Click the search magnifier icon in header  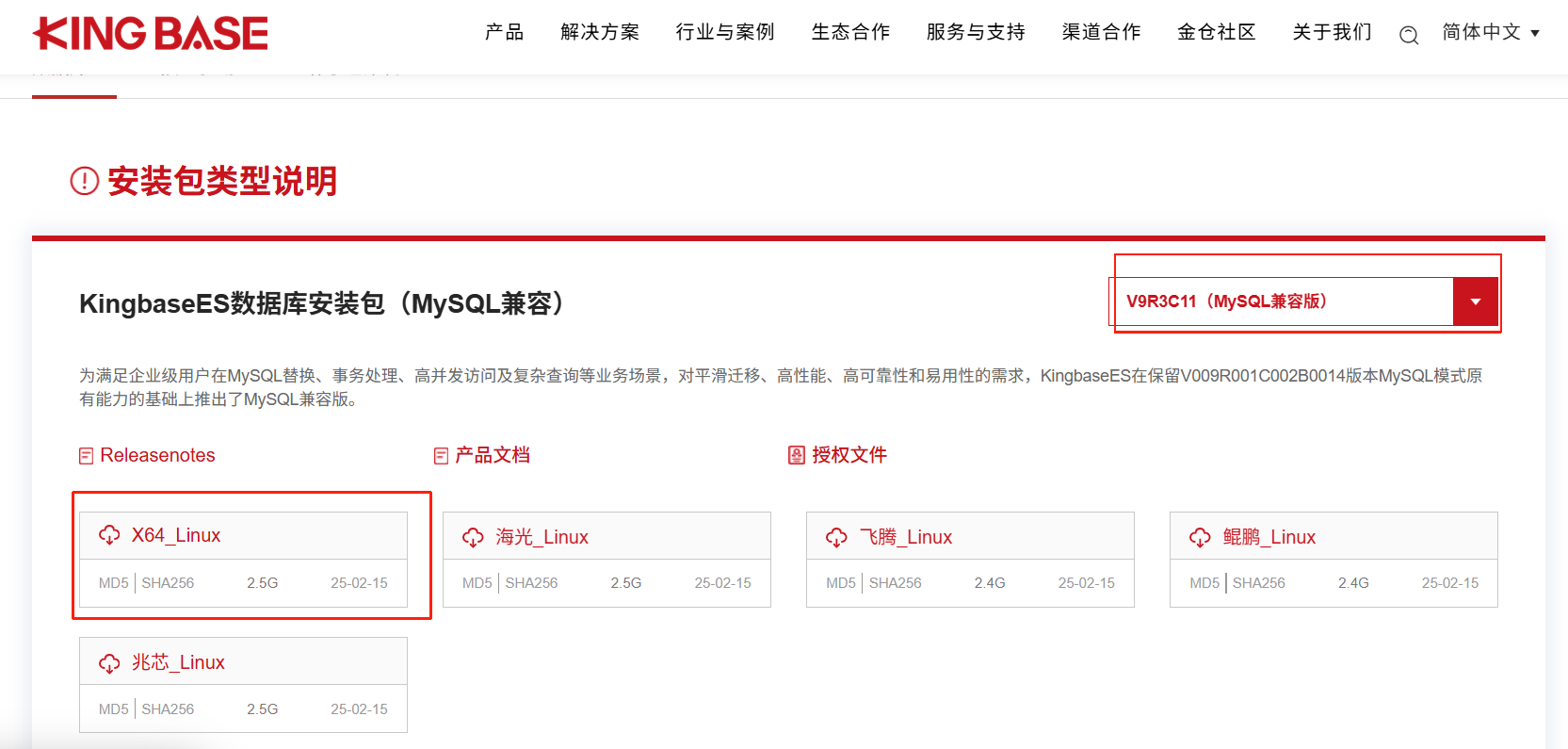click(x=1408, y=36)
